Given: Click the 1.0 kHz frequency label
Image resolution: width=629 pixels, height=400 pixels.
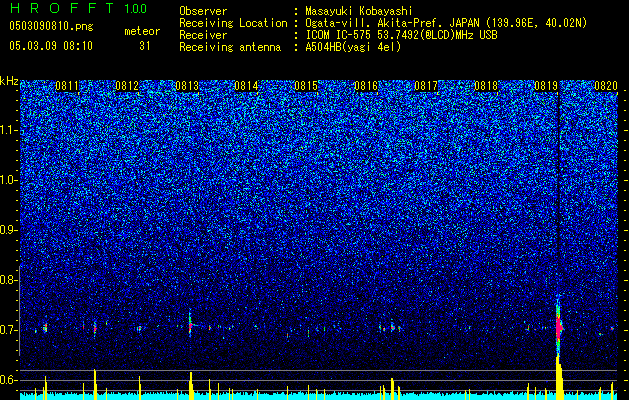Looking at the screenshot, I should pos(8,180).
